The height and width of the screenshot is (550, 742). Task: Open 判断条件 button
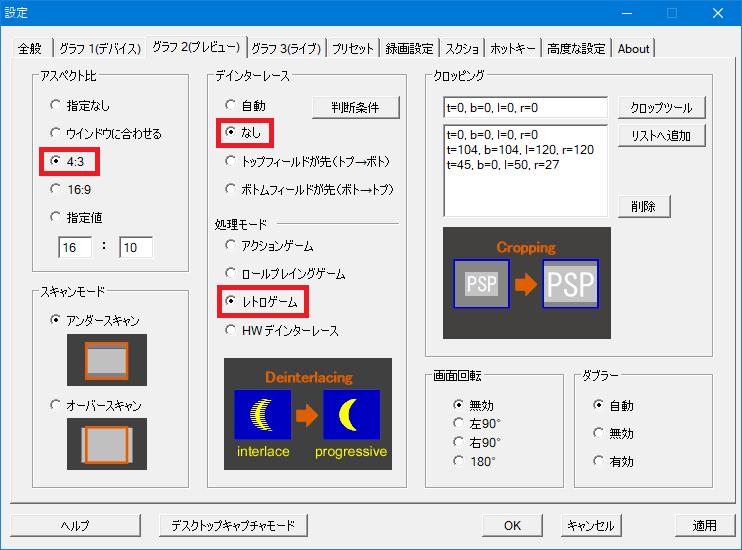coord(355,107)
